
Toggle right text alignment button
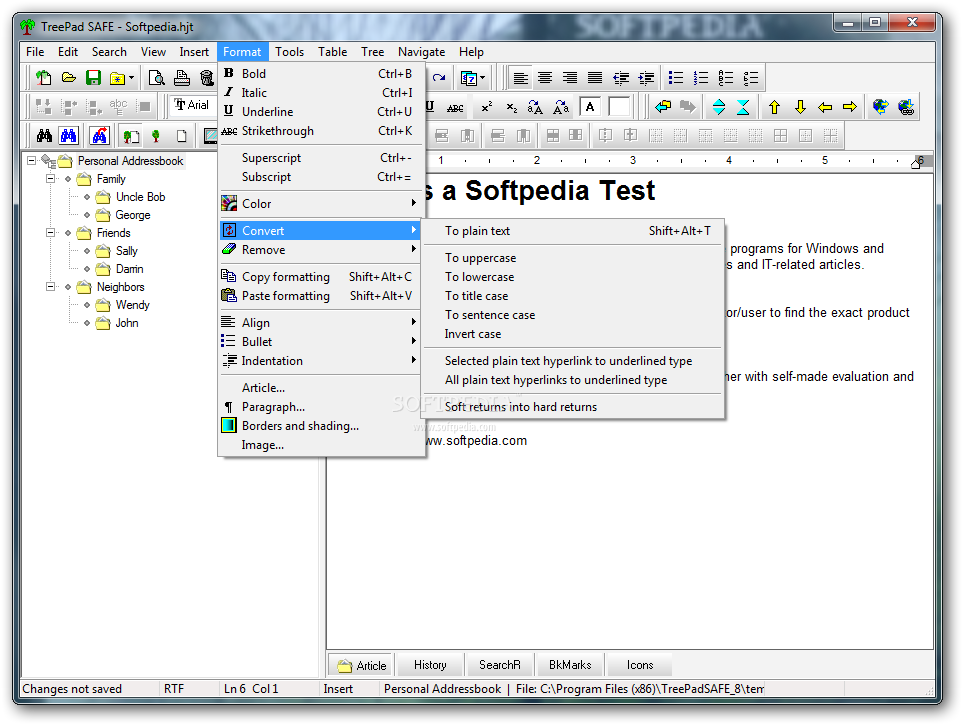click(570, 78)
